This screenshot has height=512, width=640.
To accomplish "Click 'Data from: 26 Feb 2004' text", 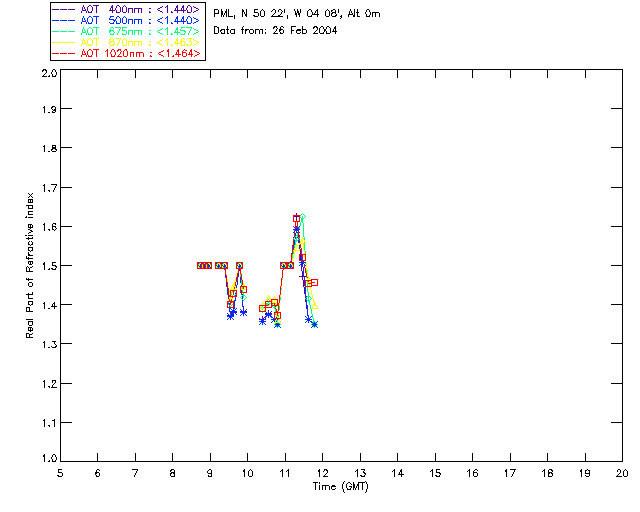I will [x=275, y=30].
